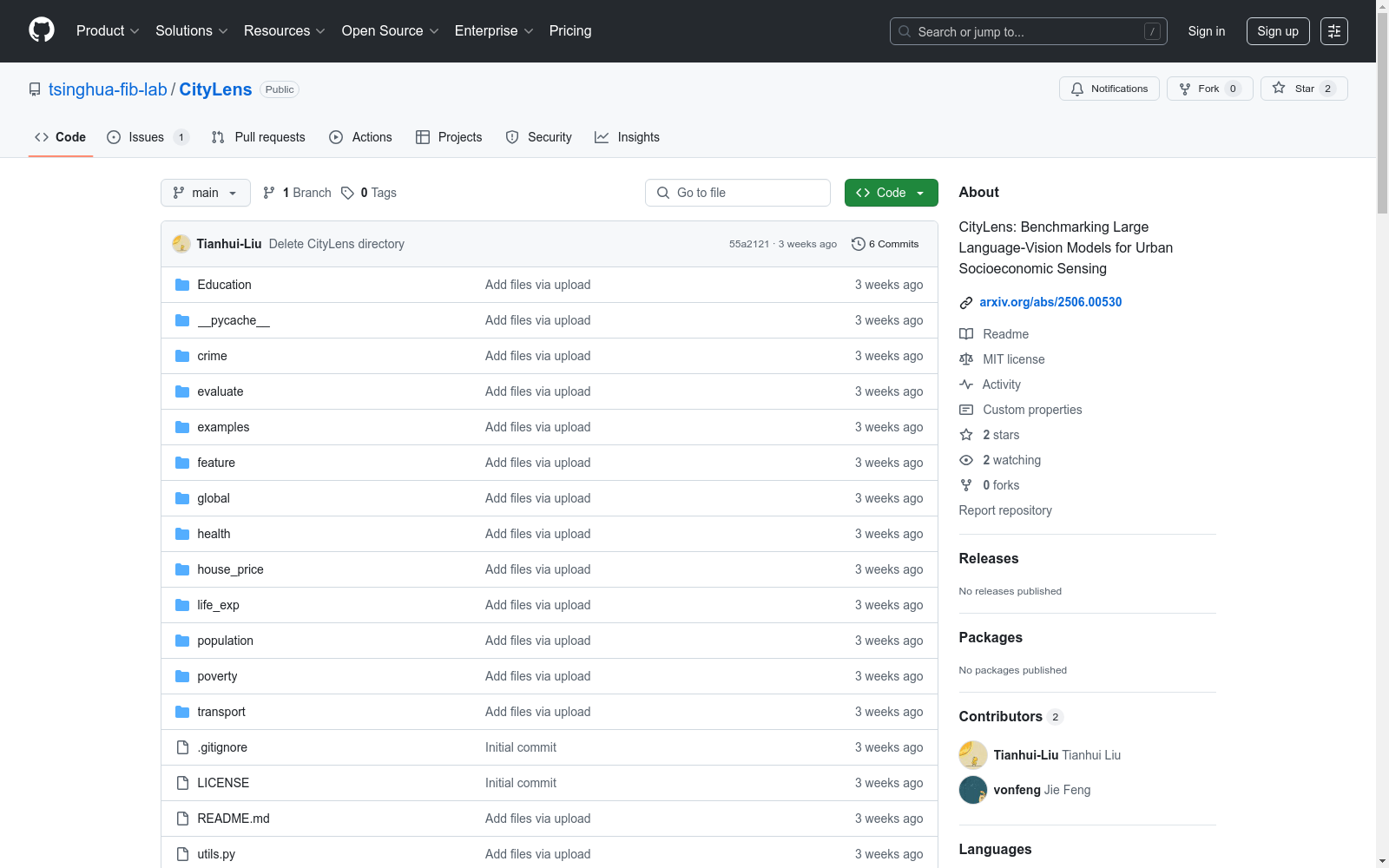Click the life_exp folder icon
The image size is (1389, 868).
click(x=182, y=605)
